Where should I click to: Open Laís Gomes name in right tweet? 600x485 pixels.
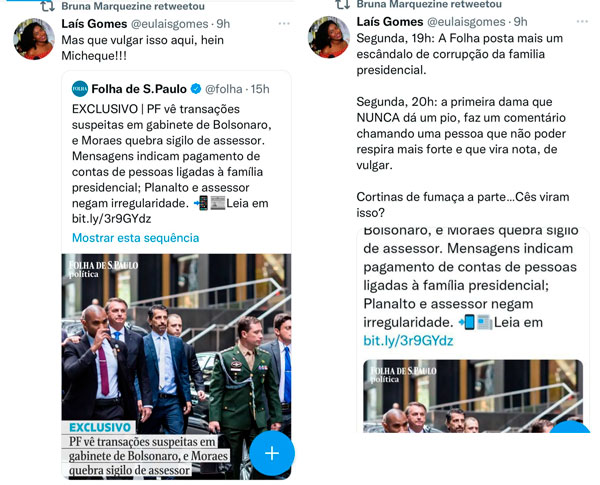(x=390, y=21)
